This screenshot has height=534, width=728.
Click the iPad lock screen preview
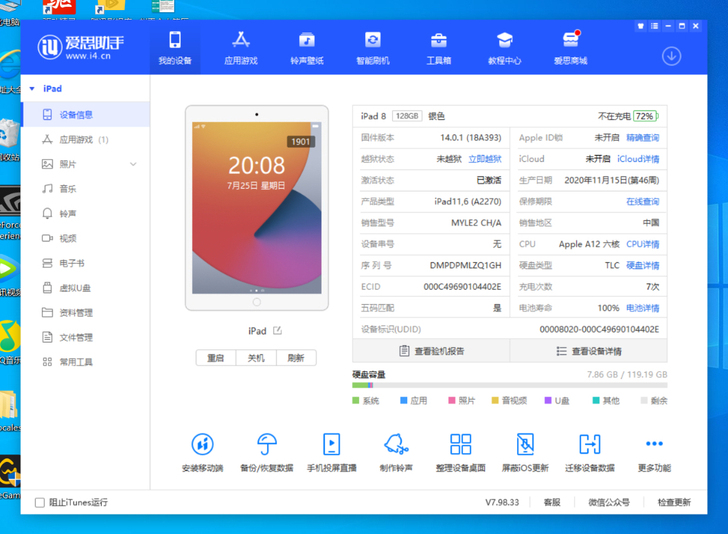coord(257,208)
